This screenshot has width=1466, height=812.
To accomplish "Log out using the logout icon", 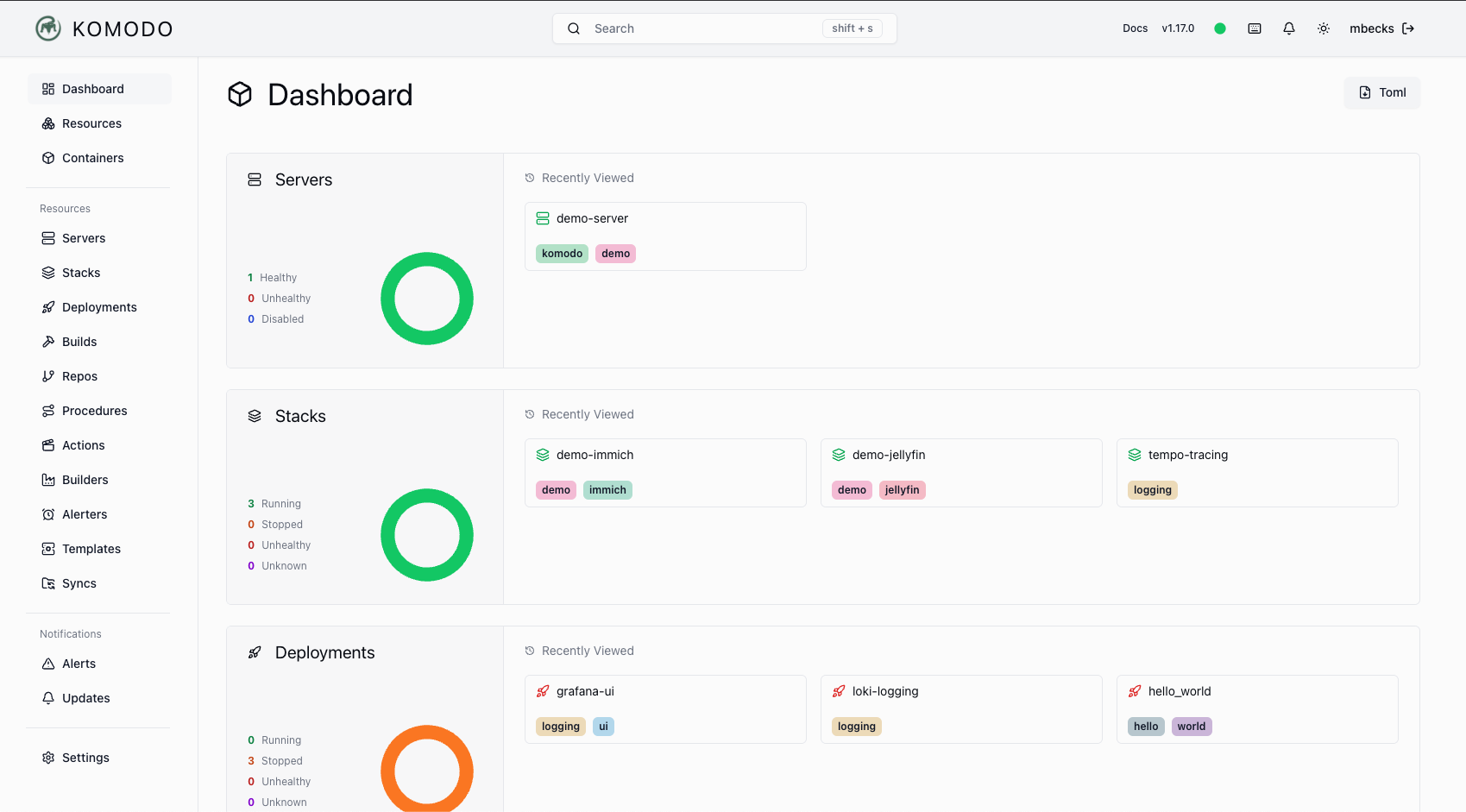I will [x=1408, y=28].
